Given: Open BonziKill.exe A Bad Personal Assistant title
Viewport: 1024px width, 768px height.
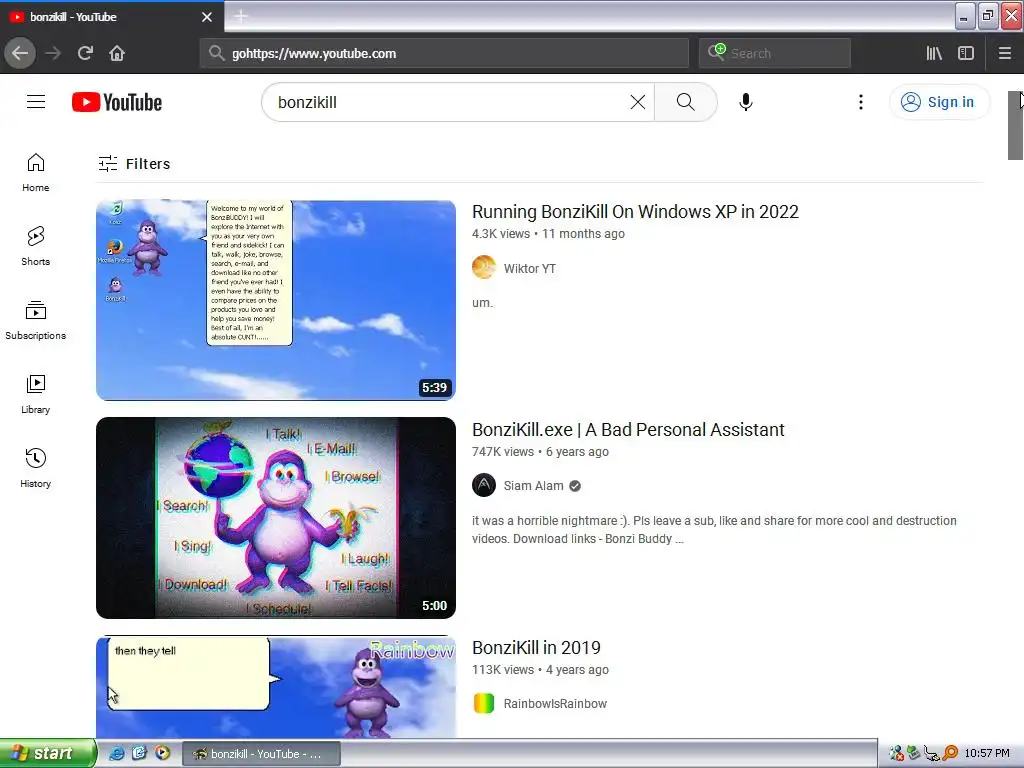Looking at the screenshot, I should (x=628, y=430).
